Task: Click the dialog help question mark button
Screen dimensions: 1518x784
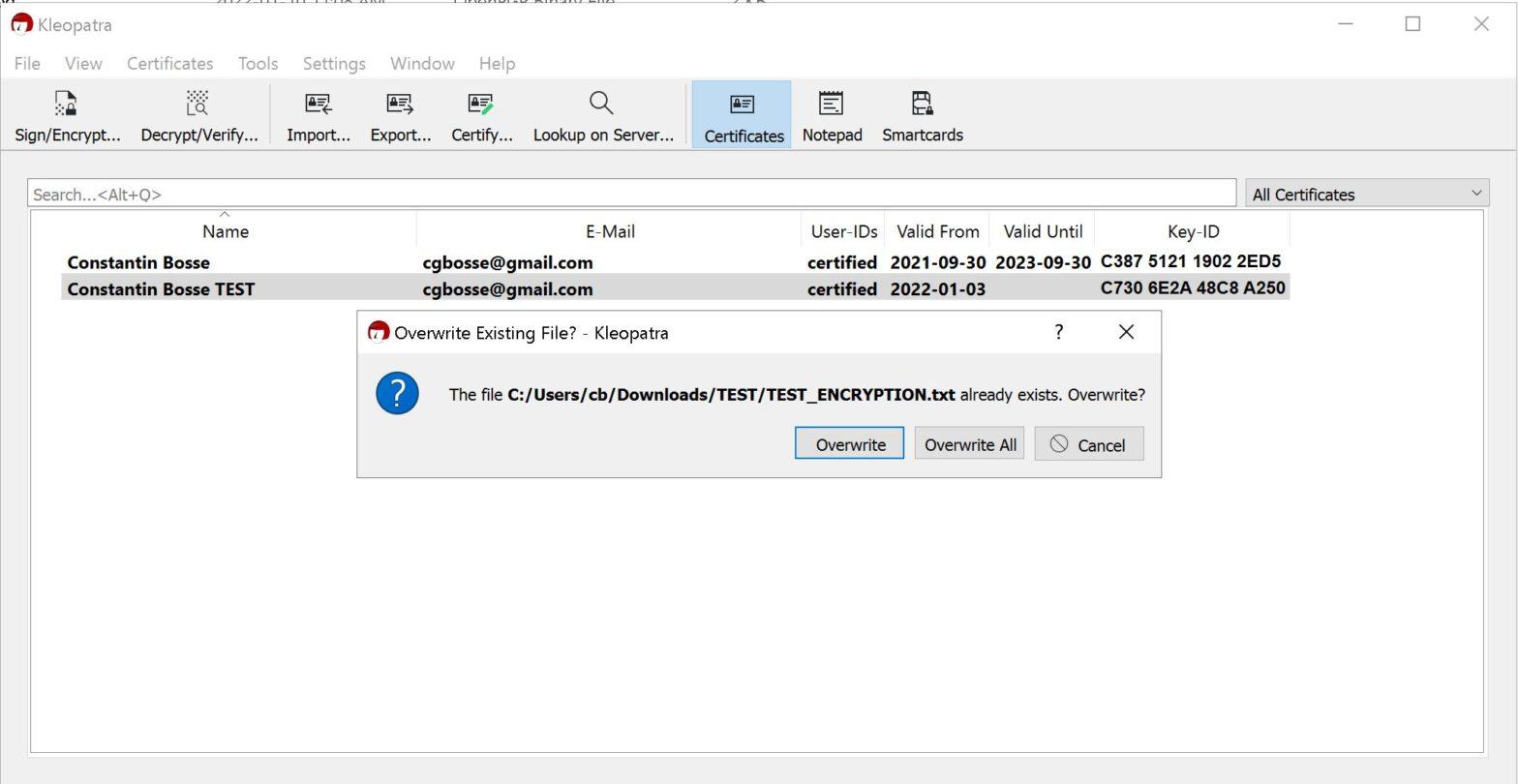Action: pyautogui.click(x=1058, y=332)
